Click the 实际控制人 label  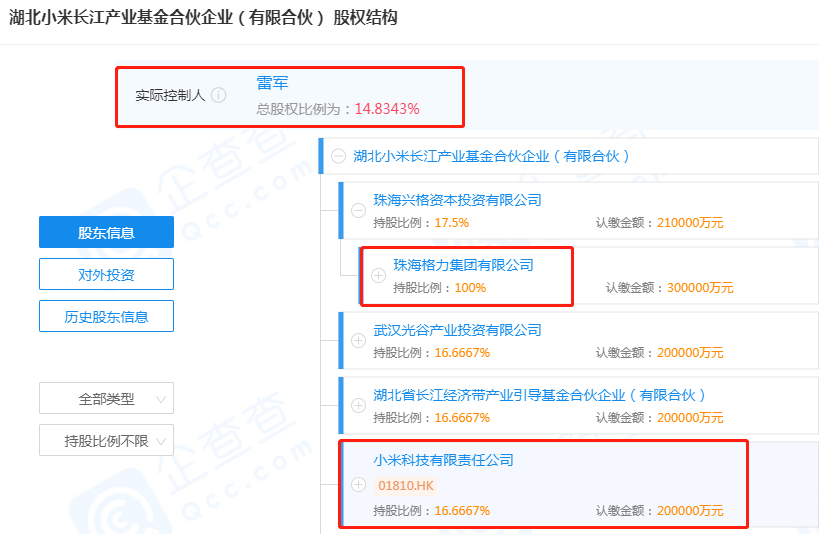[170, 95]
